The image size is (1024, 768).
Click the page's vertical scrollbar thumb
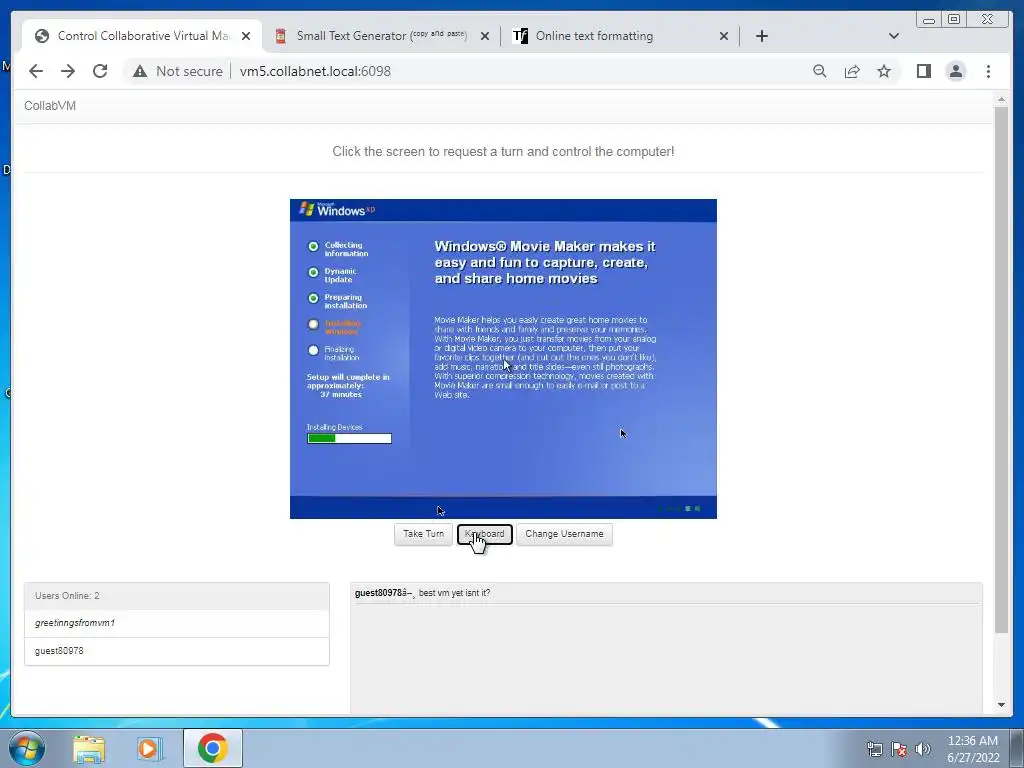[1001, 369]
